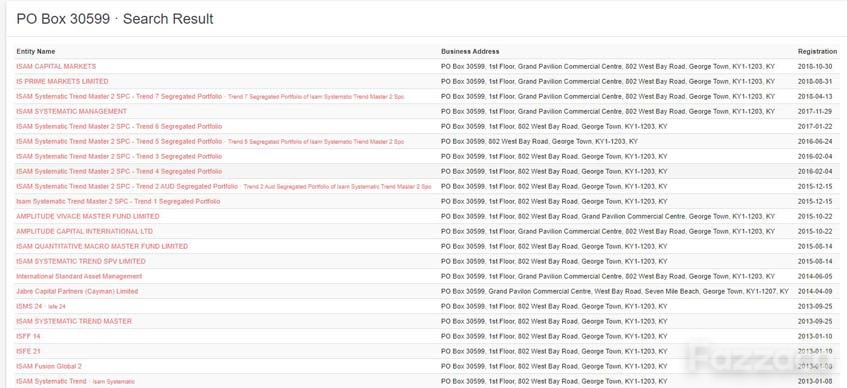Viewport: 847px width, 388px height.
Task: Select the ISFF 14 row registration date
Action: tap(815, 336)
